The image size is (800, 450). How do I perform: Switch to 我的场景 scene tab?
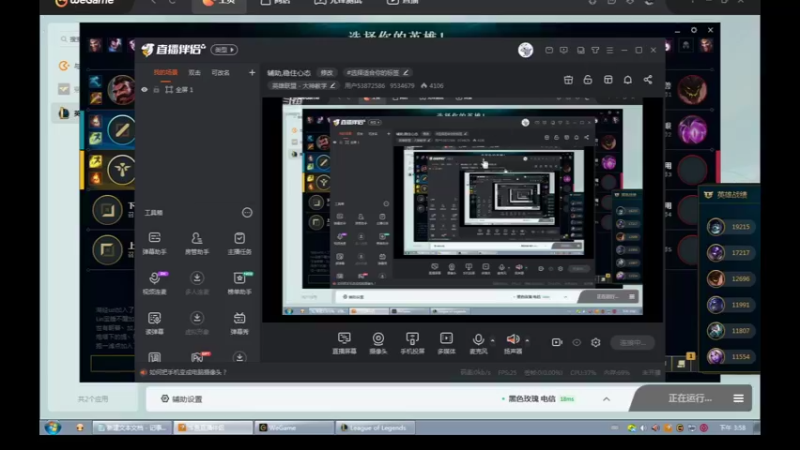coord(166,72)
